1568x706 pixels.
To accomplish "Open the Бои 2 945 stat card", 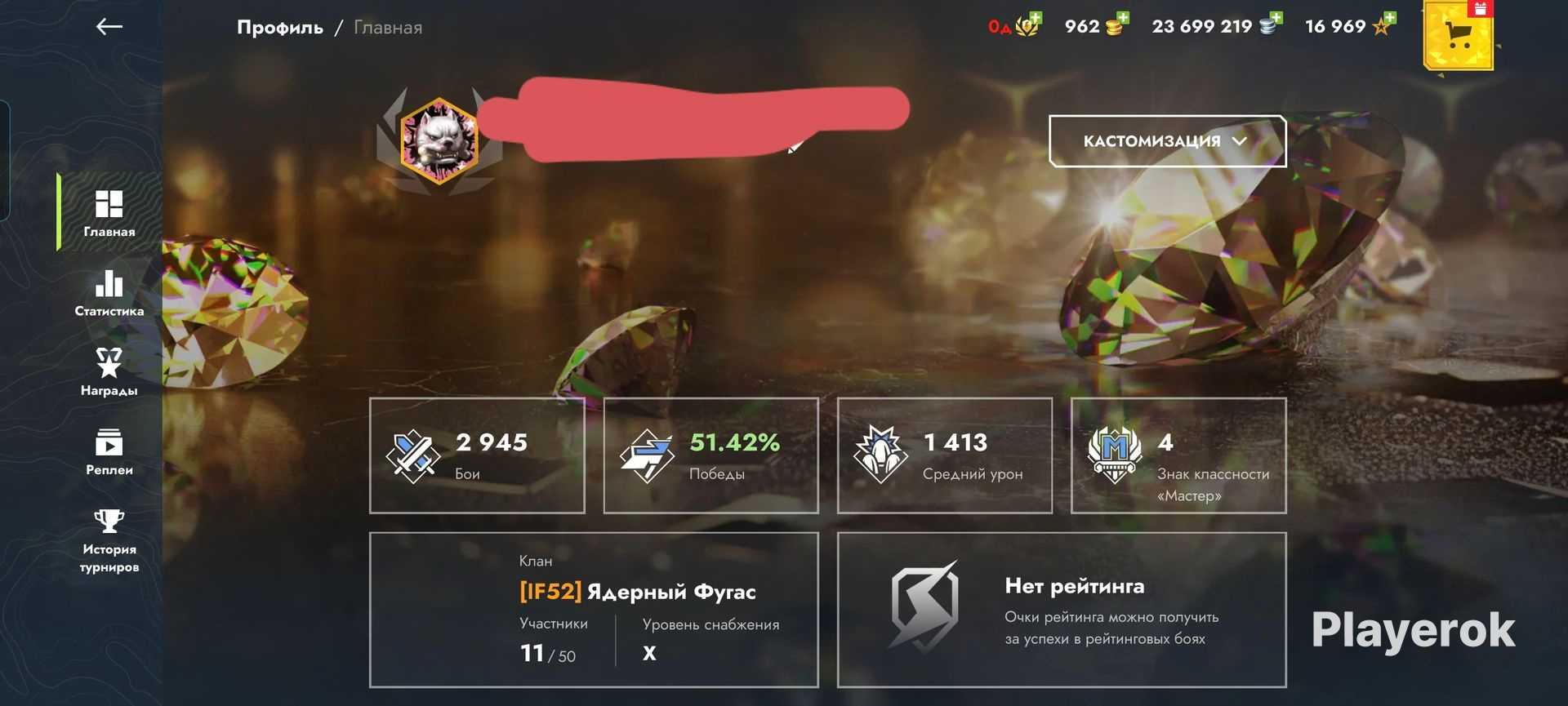I will pyautogui.click(x=477, y=455).
